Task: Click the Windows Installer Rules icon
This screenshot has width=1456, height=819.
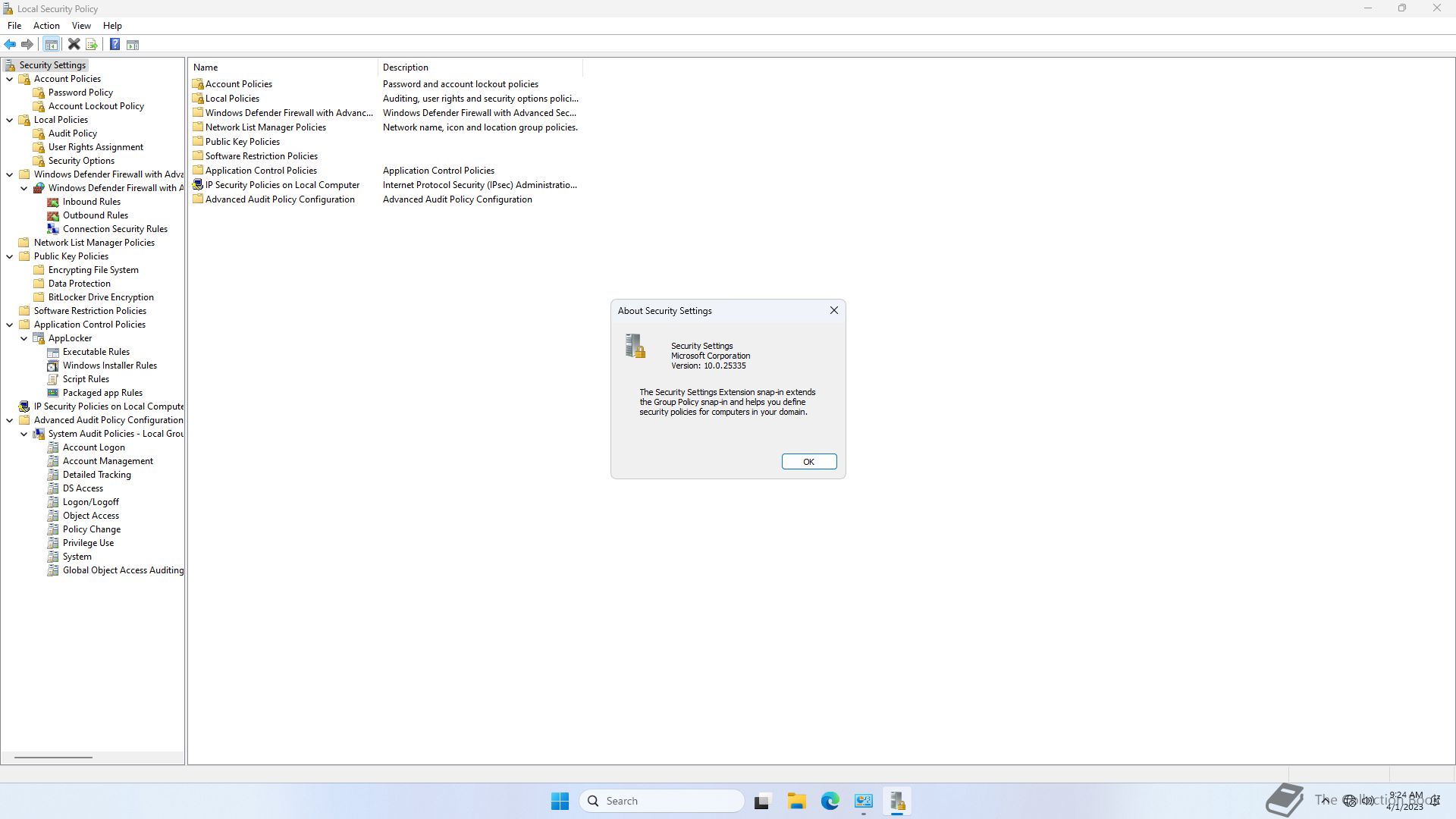Action: (53, 366)
